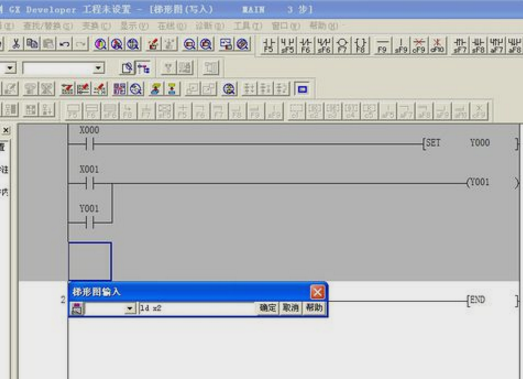Click the 取消 cancel button
The height and width of the screenshot is (379, 523).
291,308
